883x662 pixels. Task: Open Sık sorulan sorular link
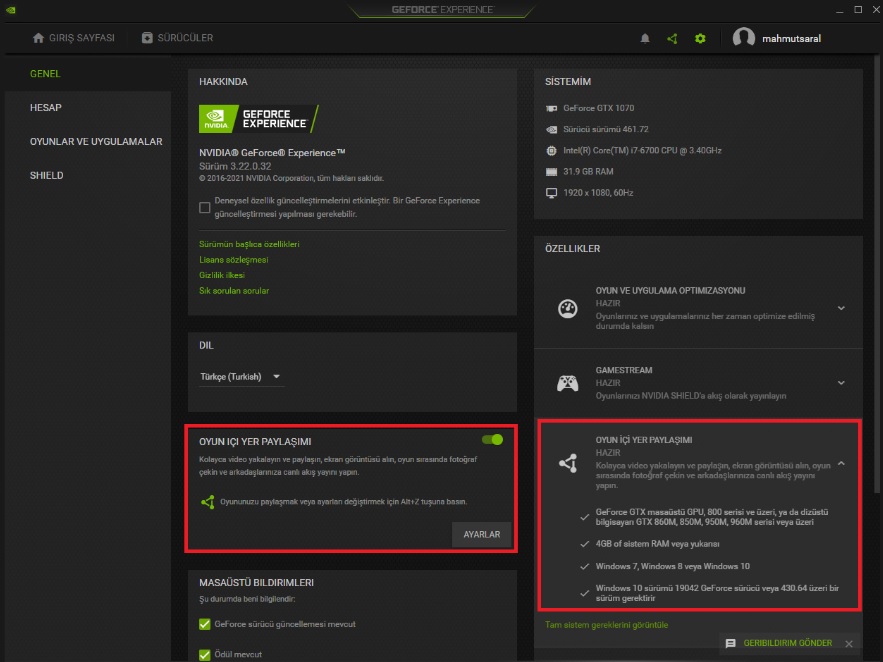[x=234, y=290]
